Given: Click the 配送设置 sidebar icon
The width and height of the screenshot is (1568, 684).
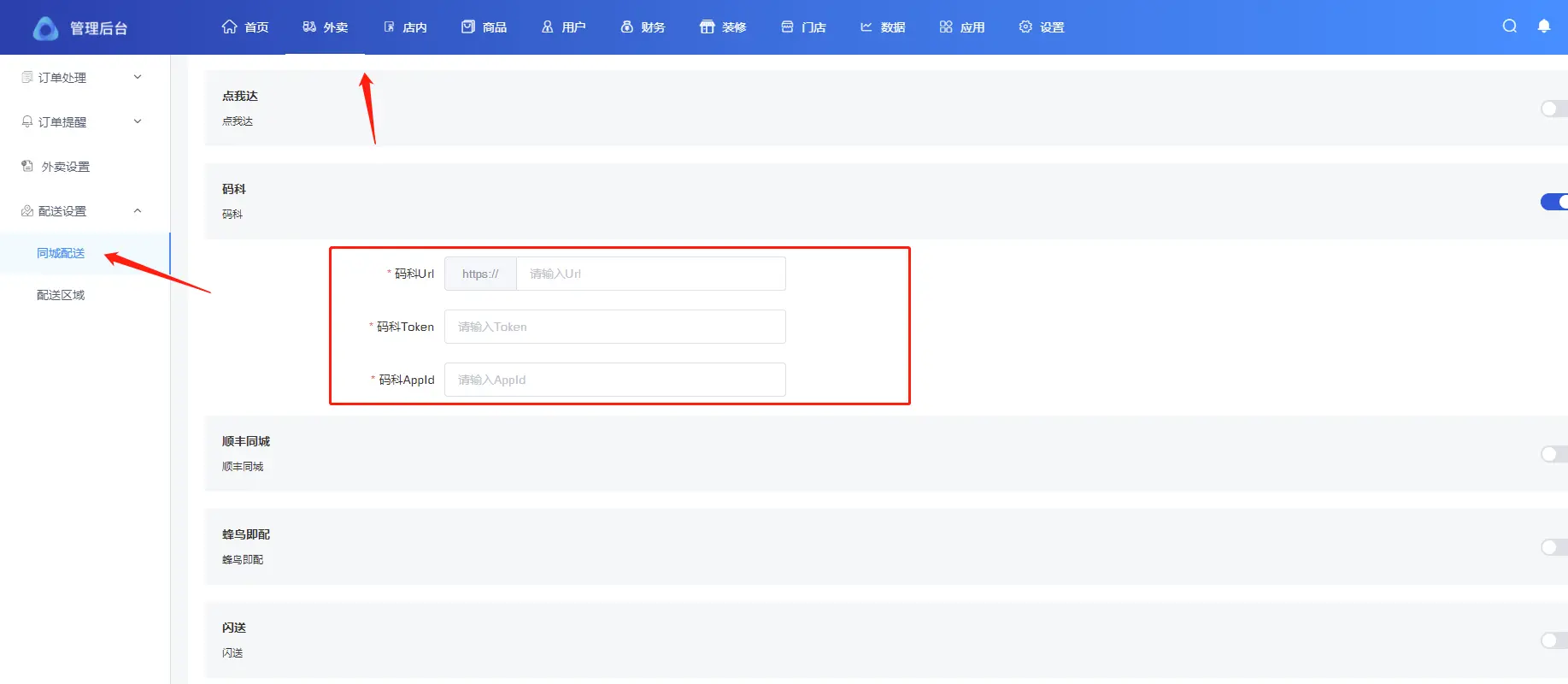Looking at the screenshot, I should tap(27, 210).
